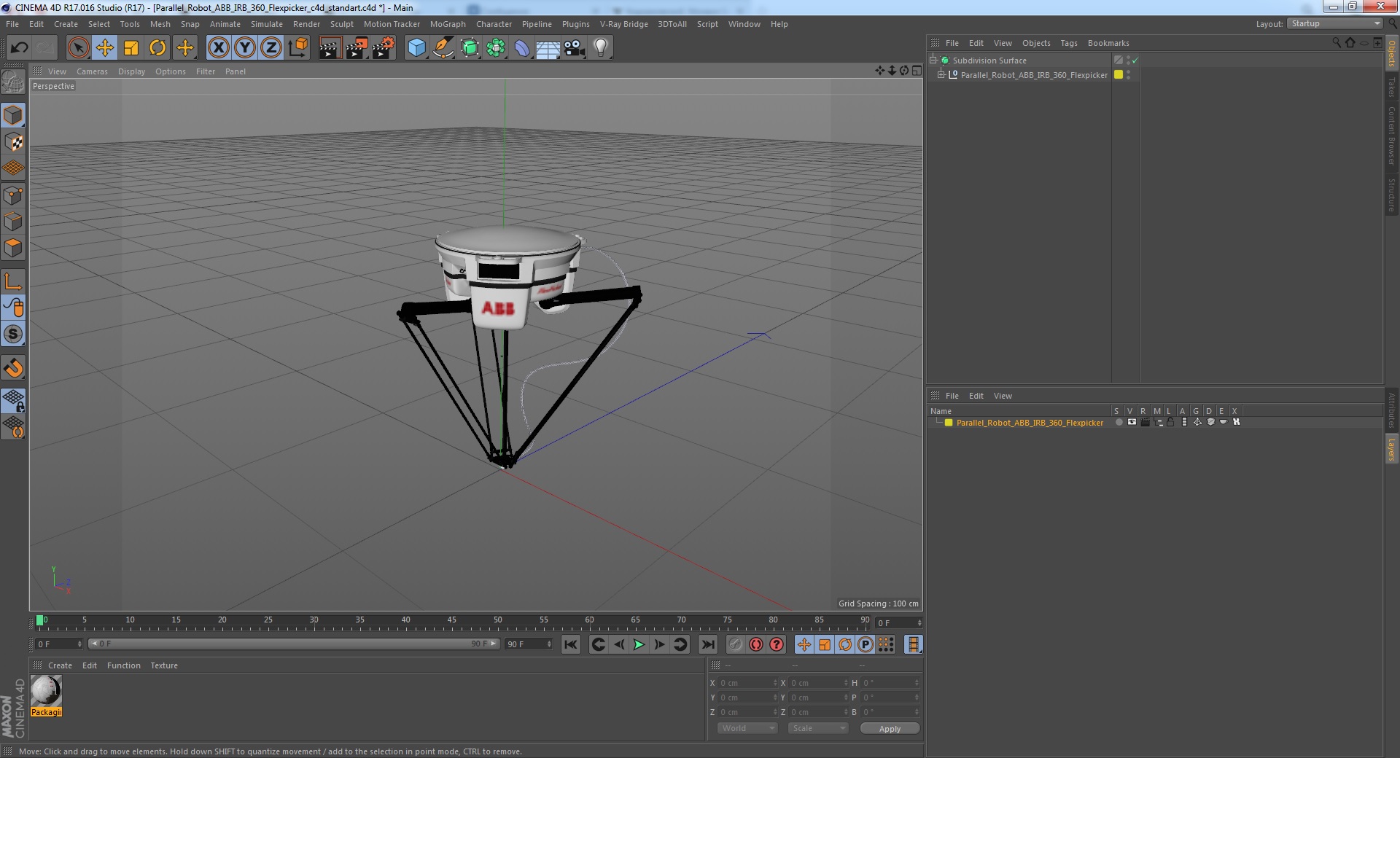The height and width of the screenshot is (844, 1400).
Task: Click yellow swatch in Layer Manager row
Action: click(949, 423)
